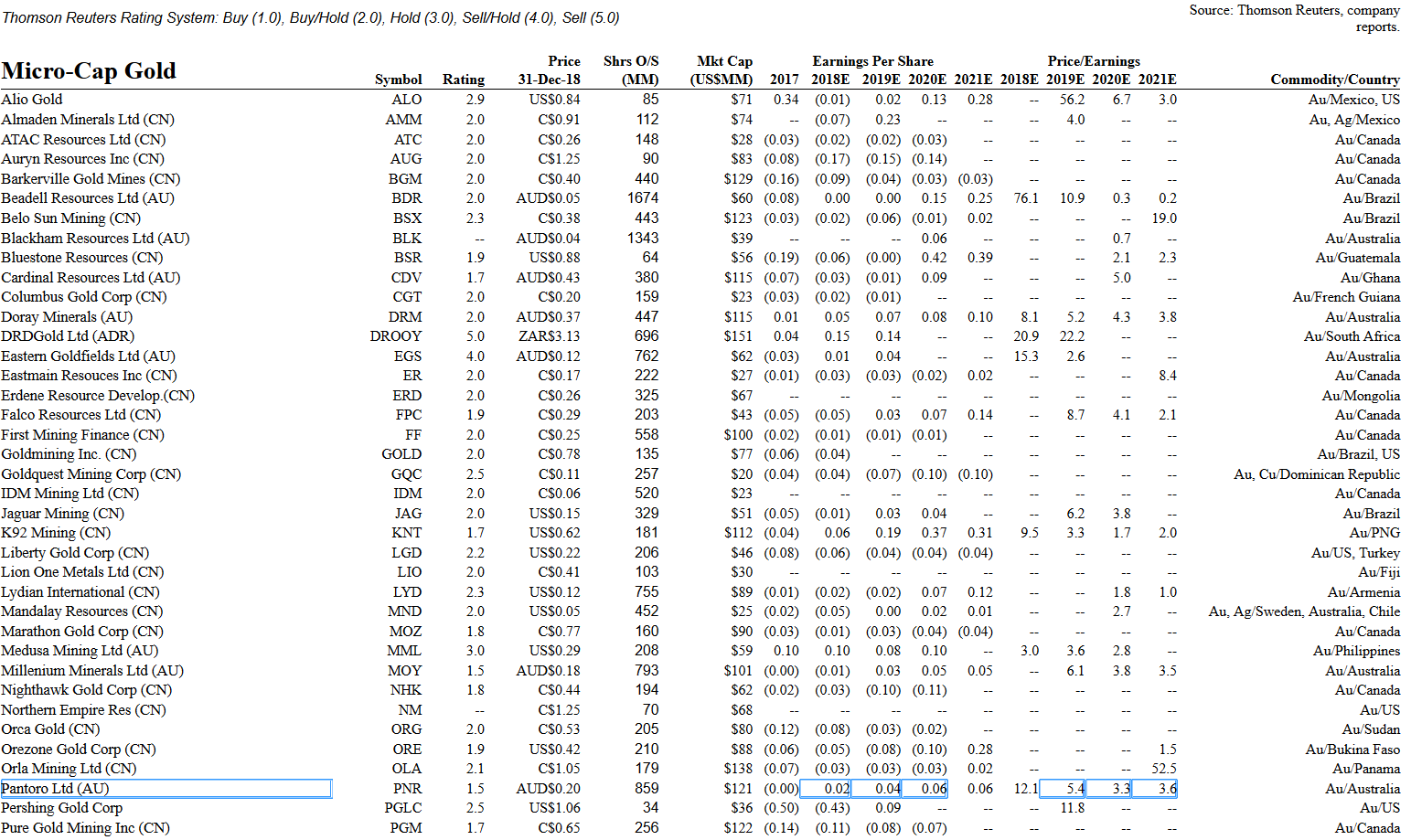
Task: Click the "Eastern Goldfields Ltd (AU)" company name
Action: point(88,356)
